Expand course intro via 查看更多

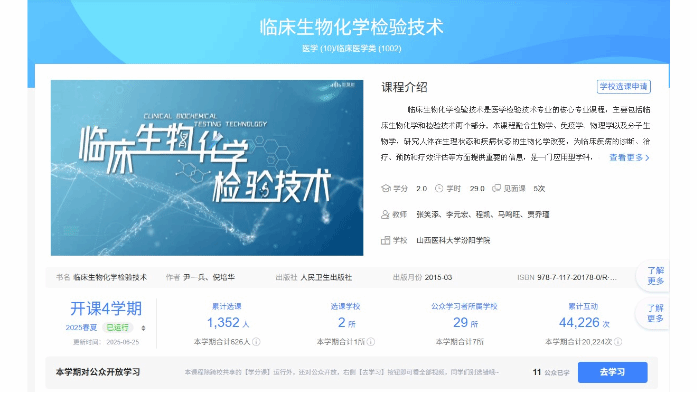[629, 158]
